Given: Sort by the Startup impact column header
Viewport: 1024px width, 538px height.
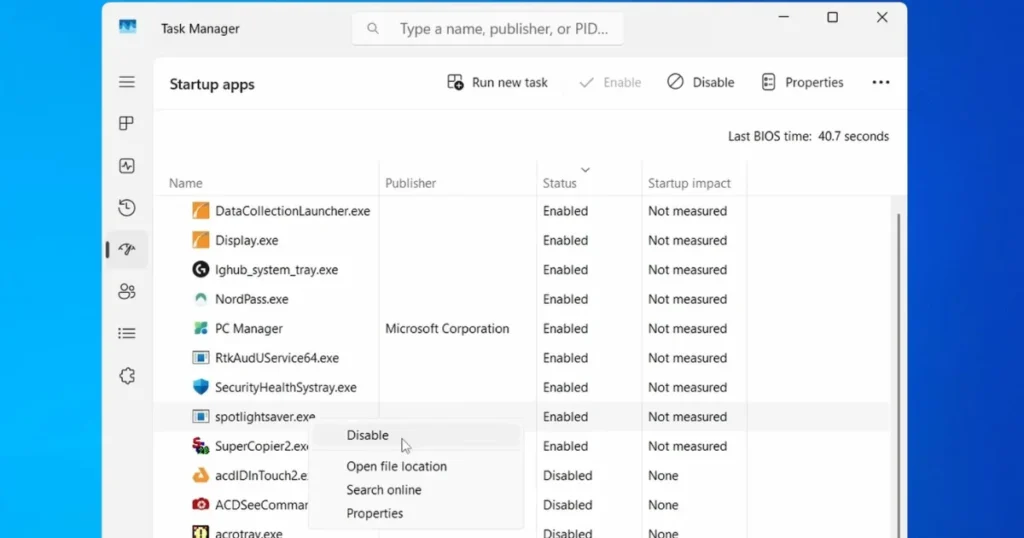Looking at the screenshot, I should 689,183.
